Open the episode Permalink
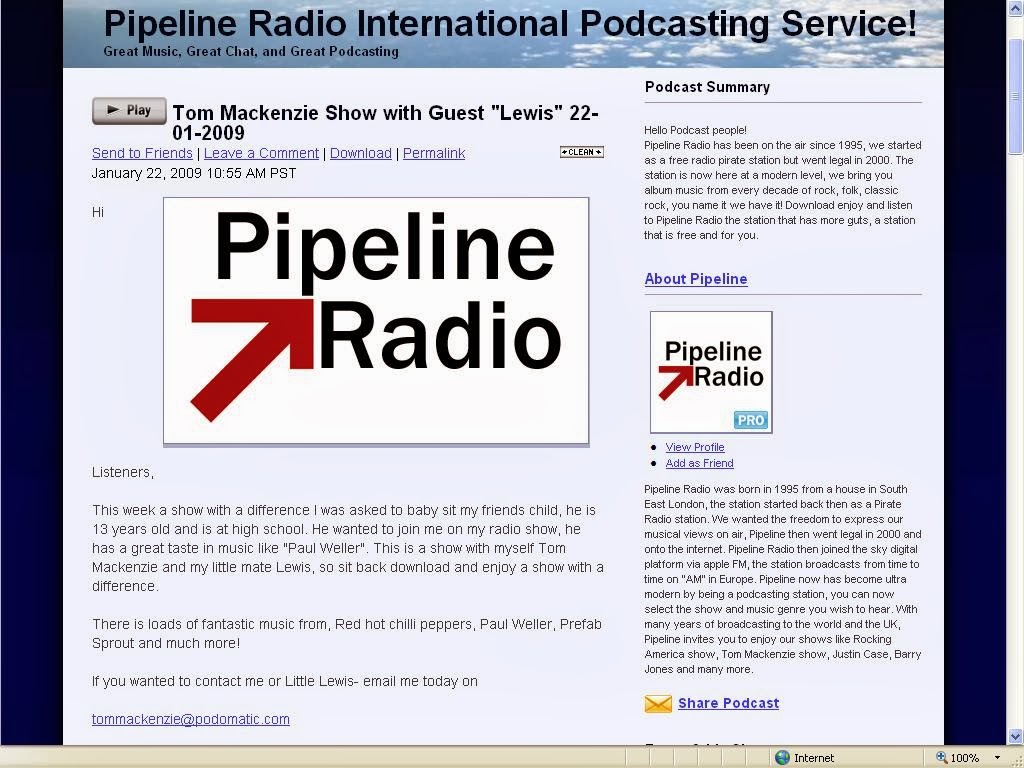Viewport: 1024px width, 768px height. [434, 153]
